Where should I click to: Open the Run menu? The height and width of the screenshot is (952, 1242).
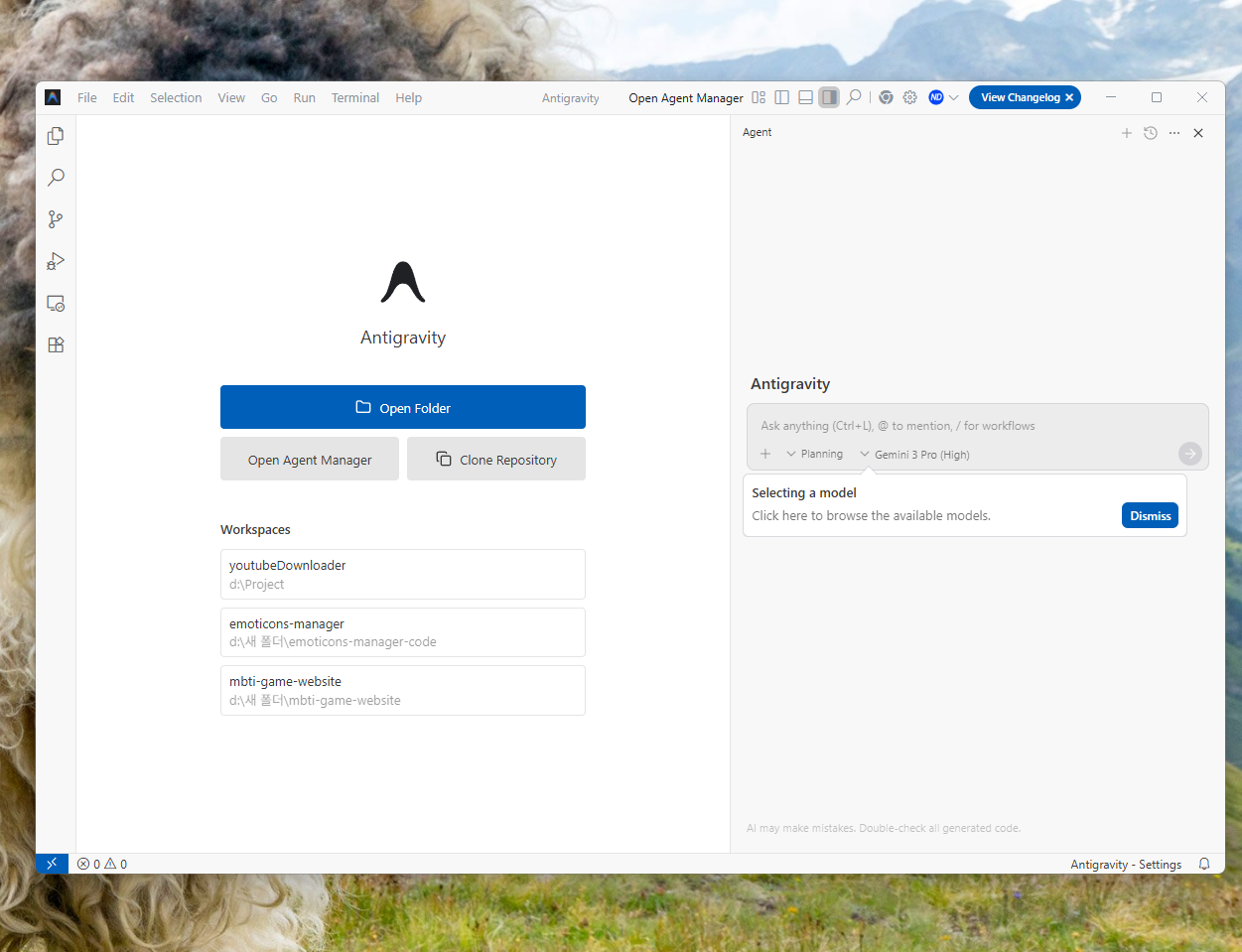pyautogui.click(x=305, y=97)
